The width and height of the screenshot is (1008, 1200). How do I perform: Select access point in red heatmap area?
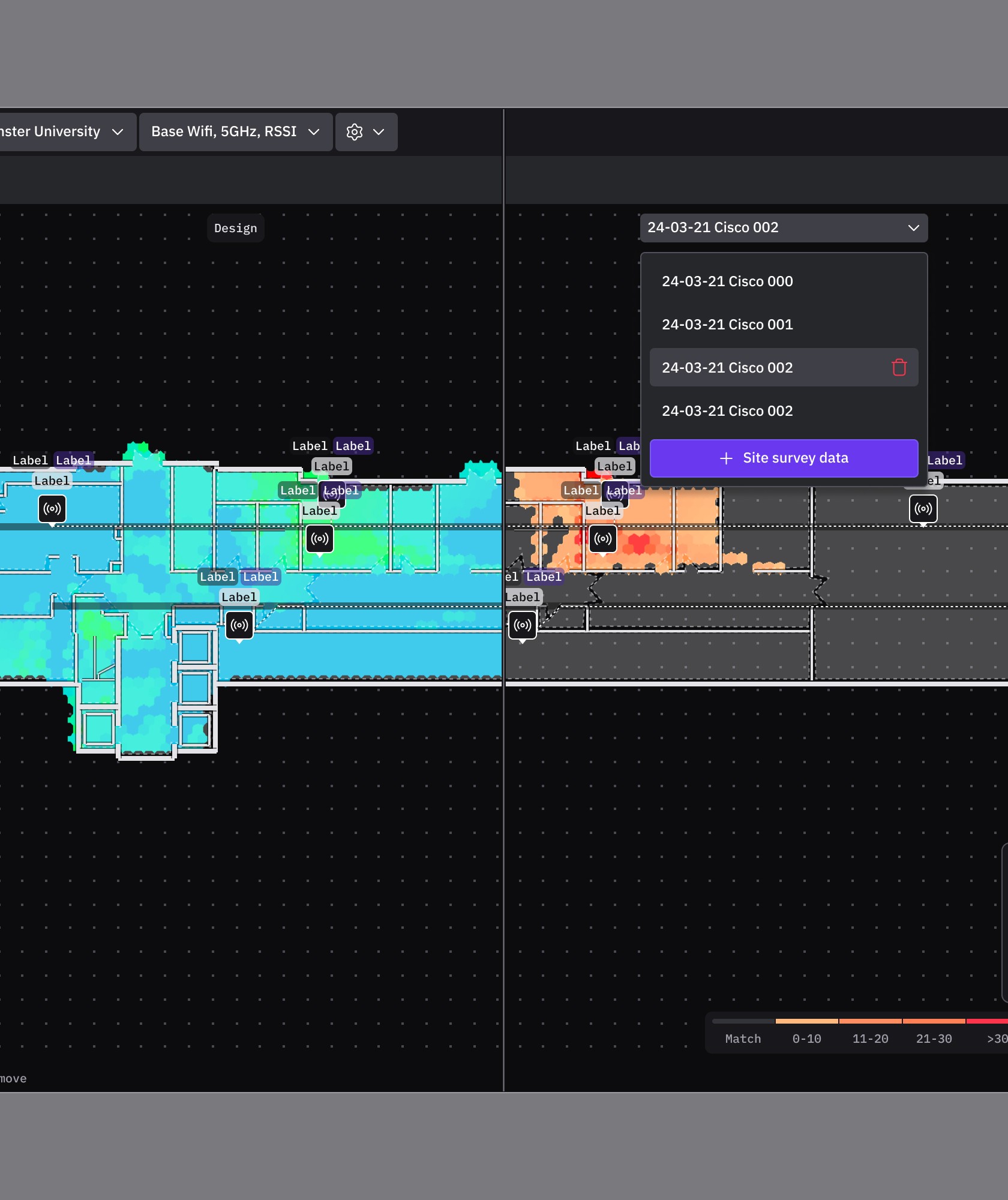[603, 539]
